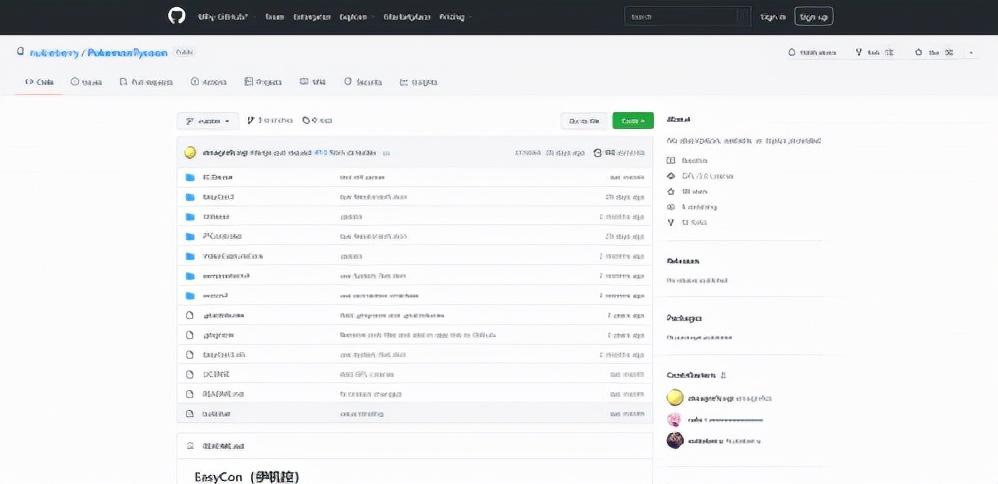Switch to the Issues tab
This screenshot has width=998, height=484.
[x=87, y=82]
